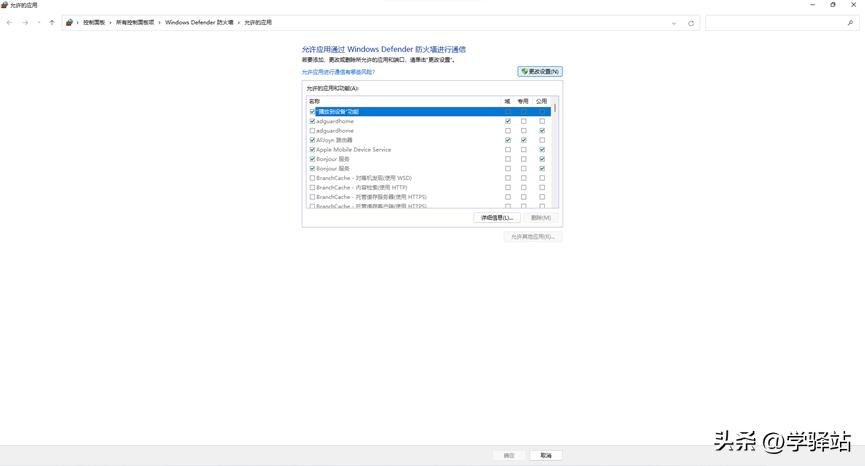Open the recent locations dropdown arrow
The width and height of the screenshot is (865, 466).
[x=39, y=23]
